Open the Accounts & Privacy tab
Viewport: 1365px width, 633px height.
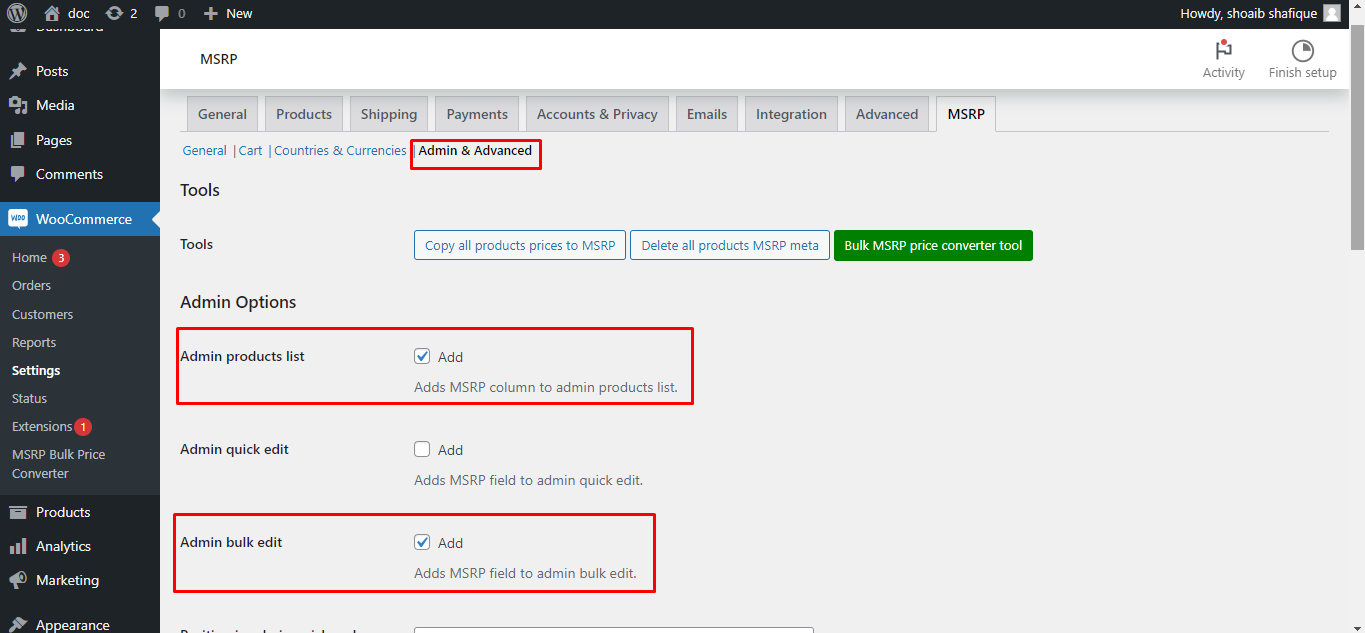click(598, 114)
